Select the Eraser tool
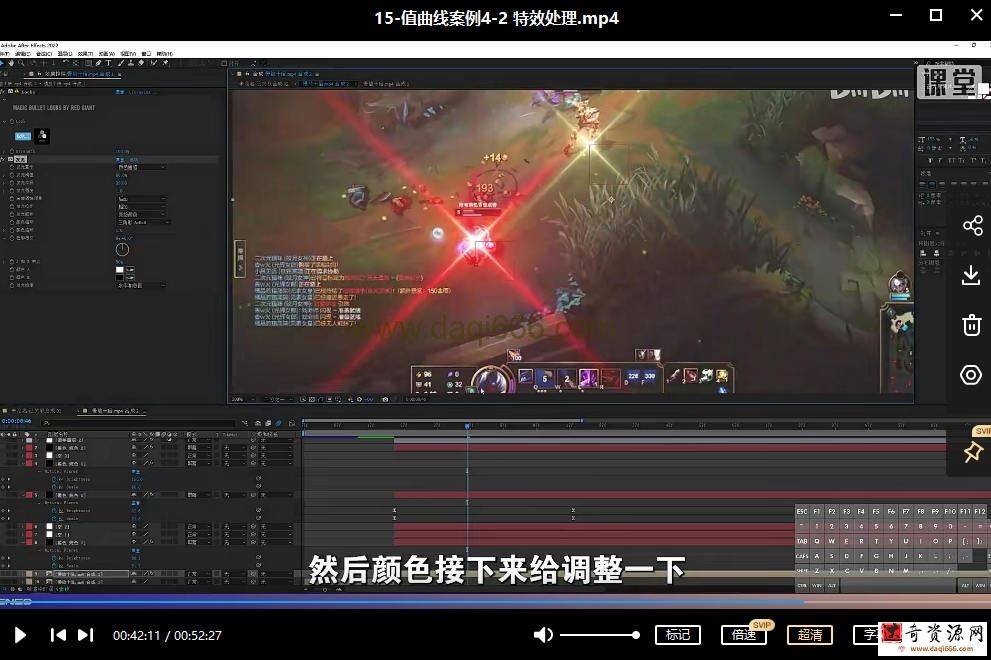Screen dimensions: 991x660 point(141,63)
